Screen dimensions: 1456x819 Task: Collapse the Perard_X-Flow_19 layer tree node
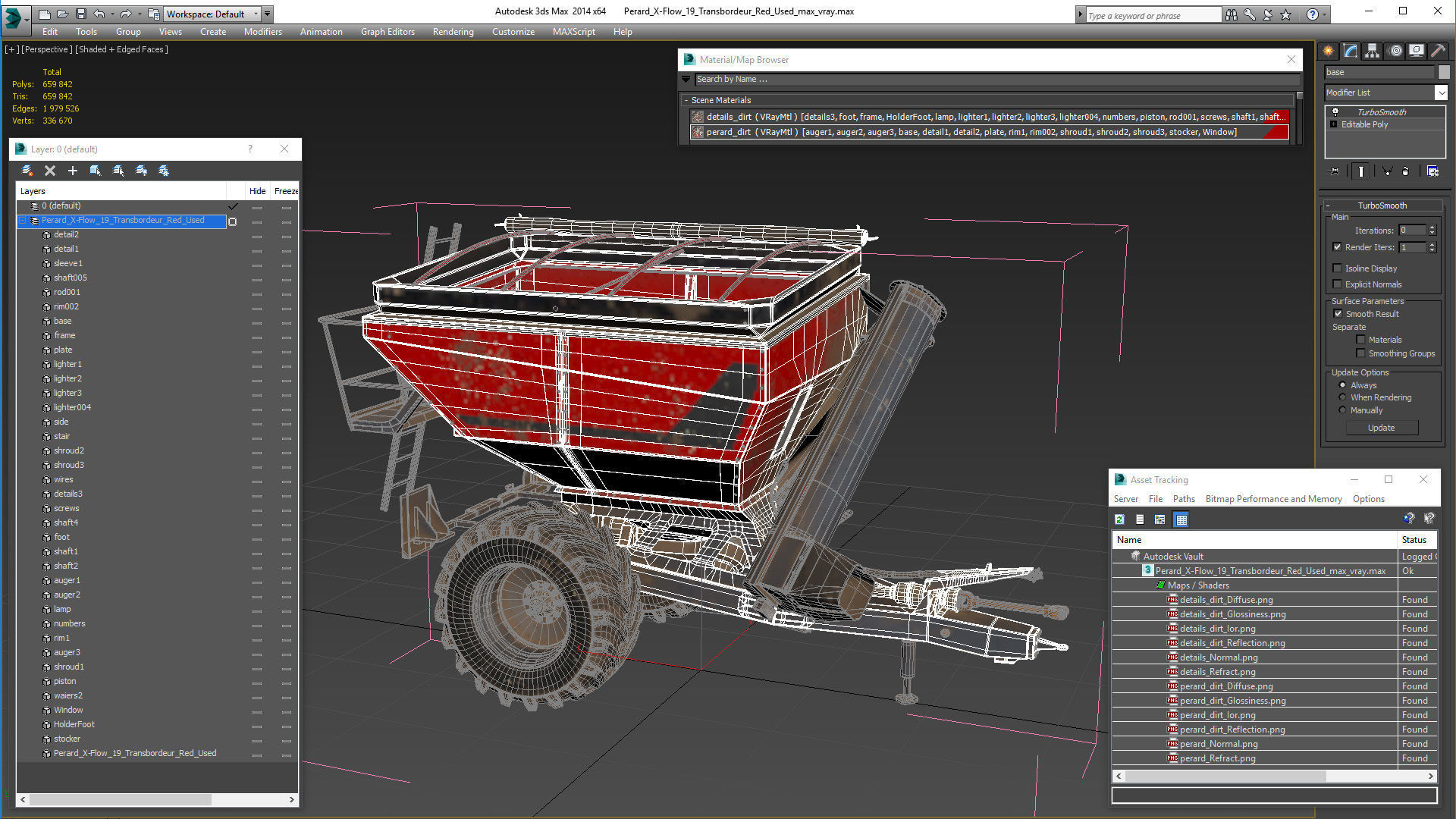23,221
